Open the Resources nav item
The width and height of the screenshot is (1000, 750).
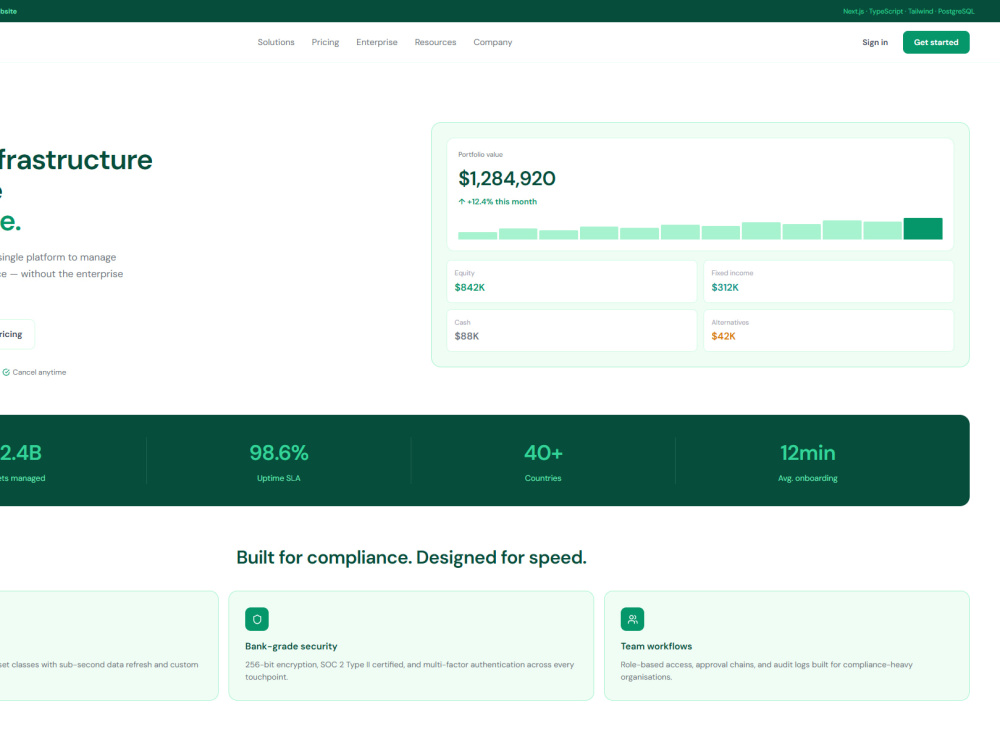435,42
